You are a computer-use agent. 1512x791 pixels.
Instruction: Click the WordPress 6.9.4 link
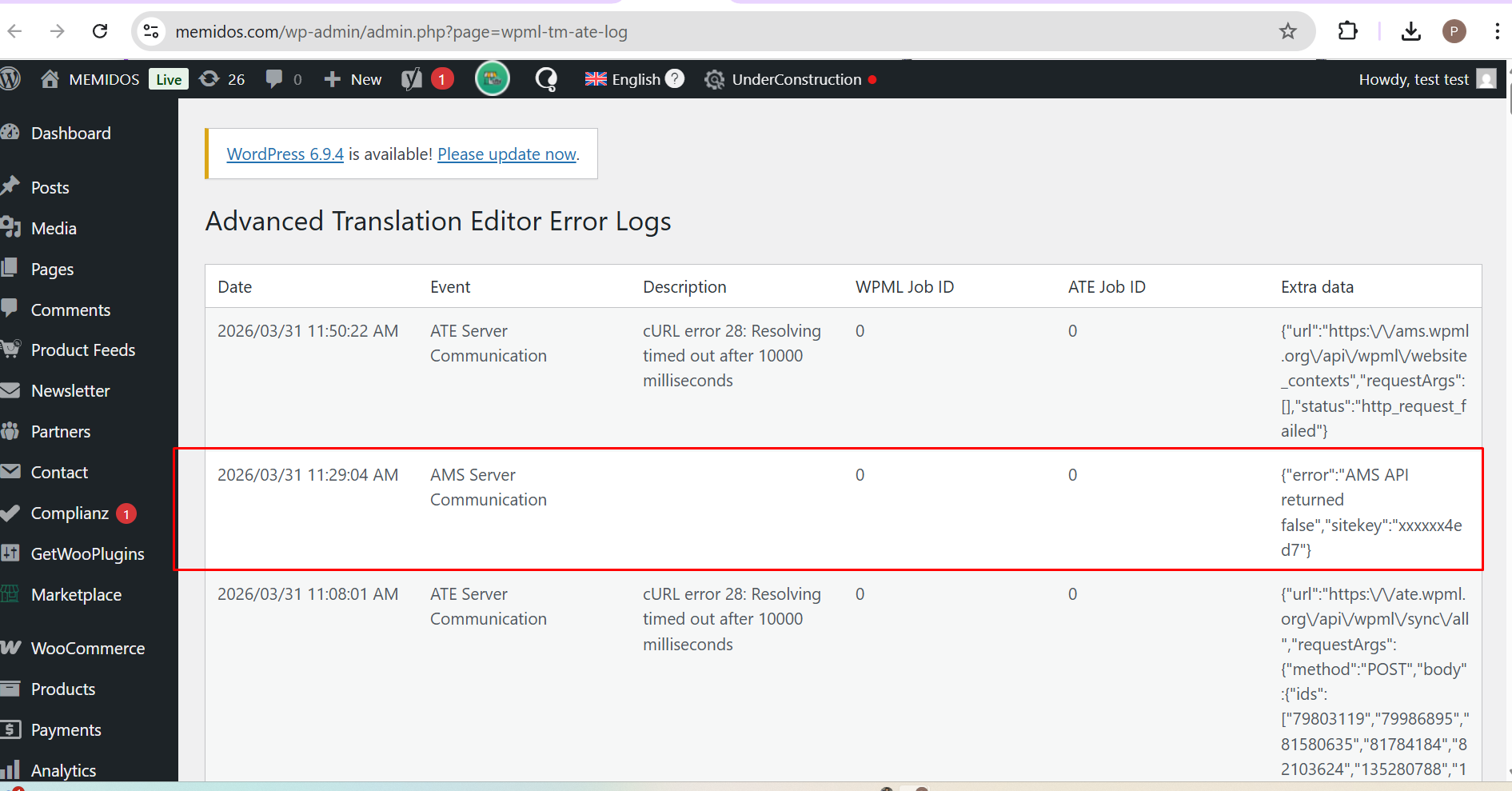(x=285, y=154)
